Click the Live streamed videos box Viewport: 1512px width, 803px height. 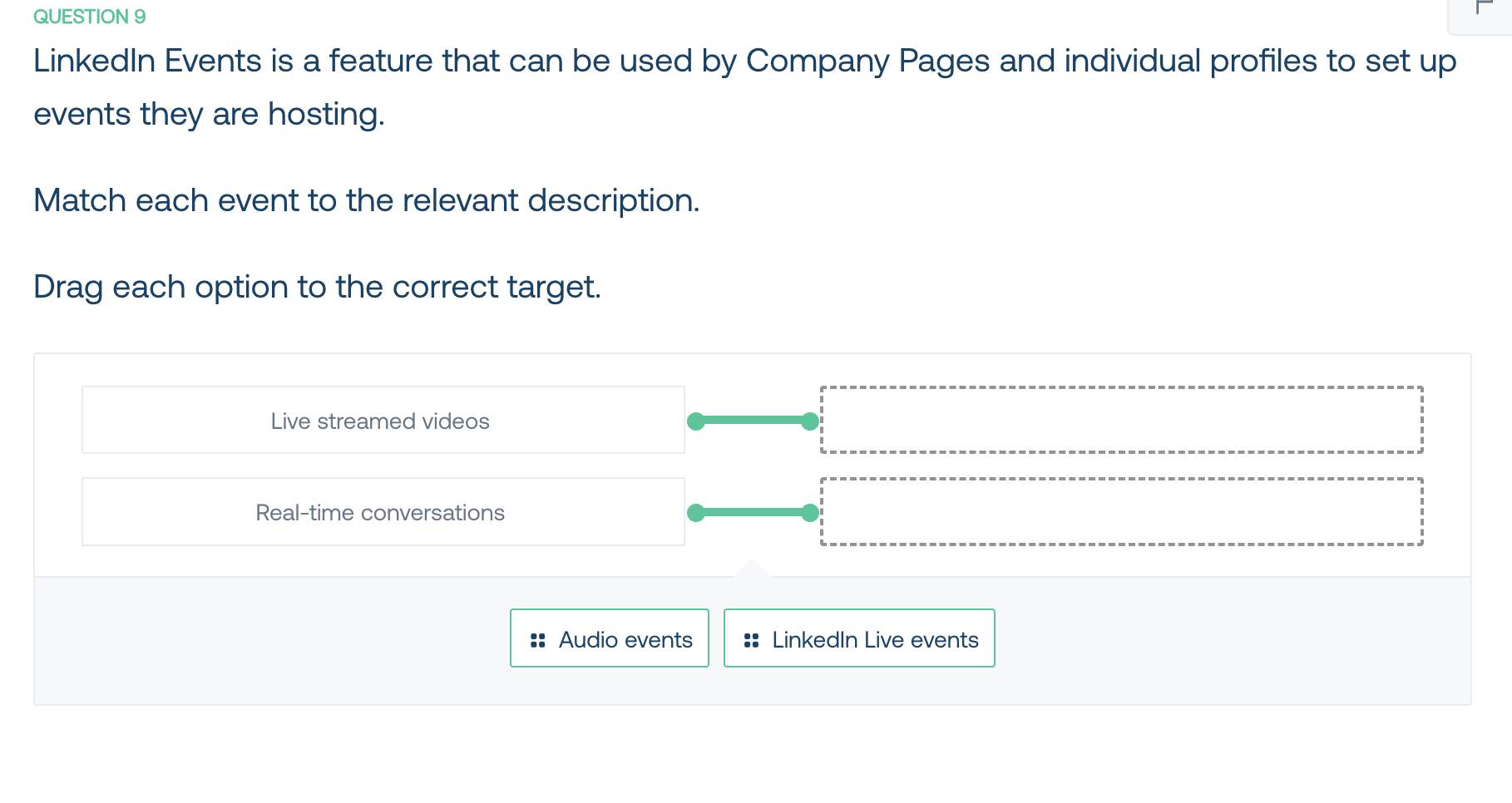click(383, 420)
